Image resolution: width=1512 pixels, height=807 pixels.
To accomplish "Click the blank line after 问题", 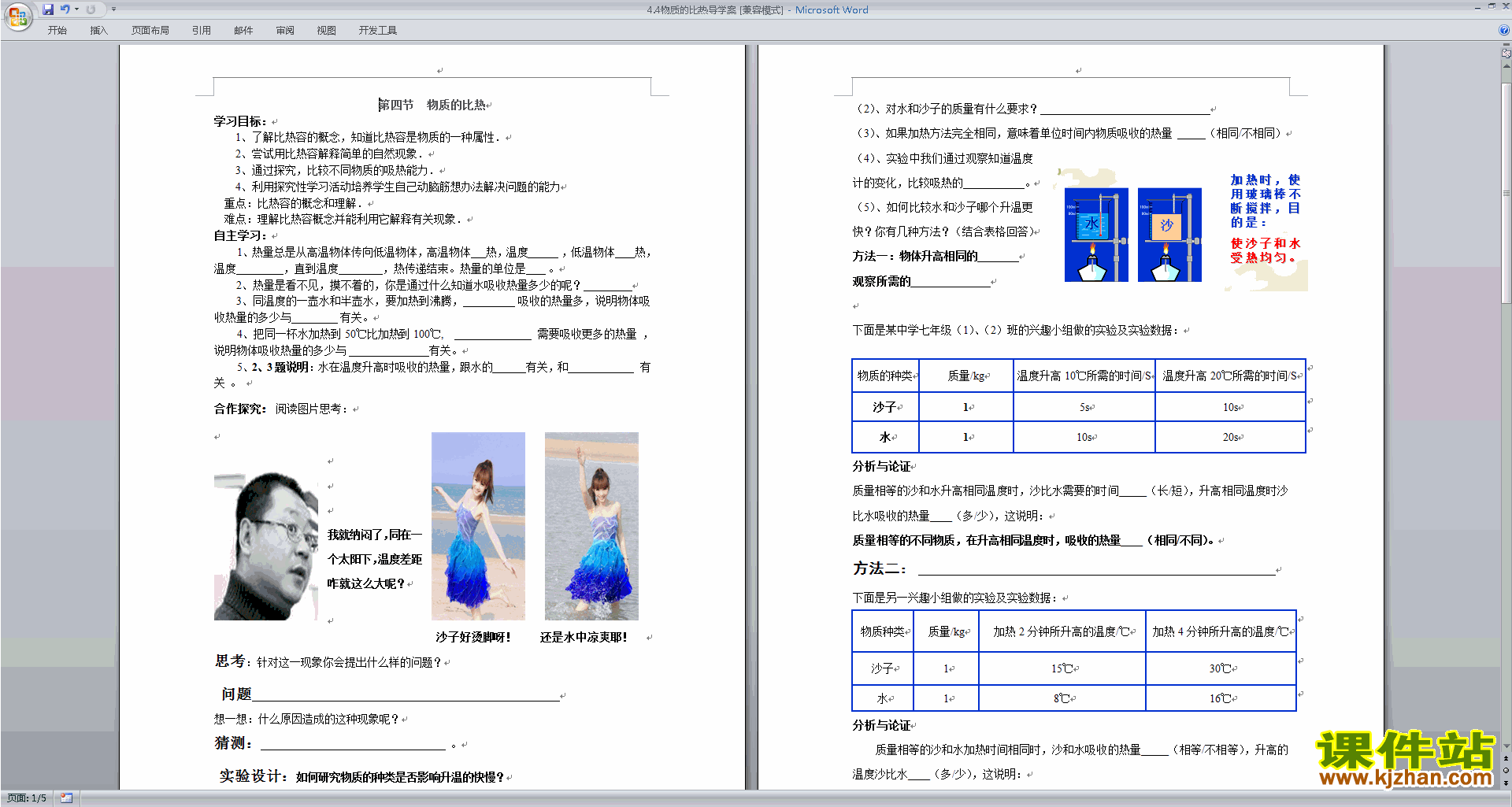I will point(406,695).
